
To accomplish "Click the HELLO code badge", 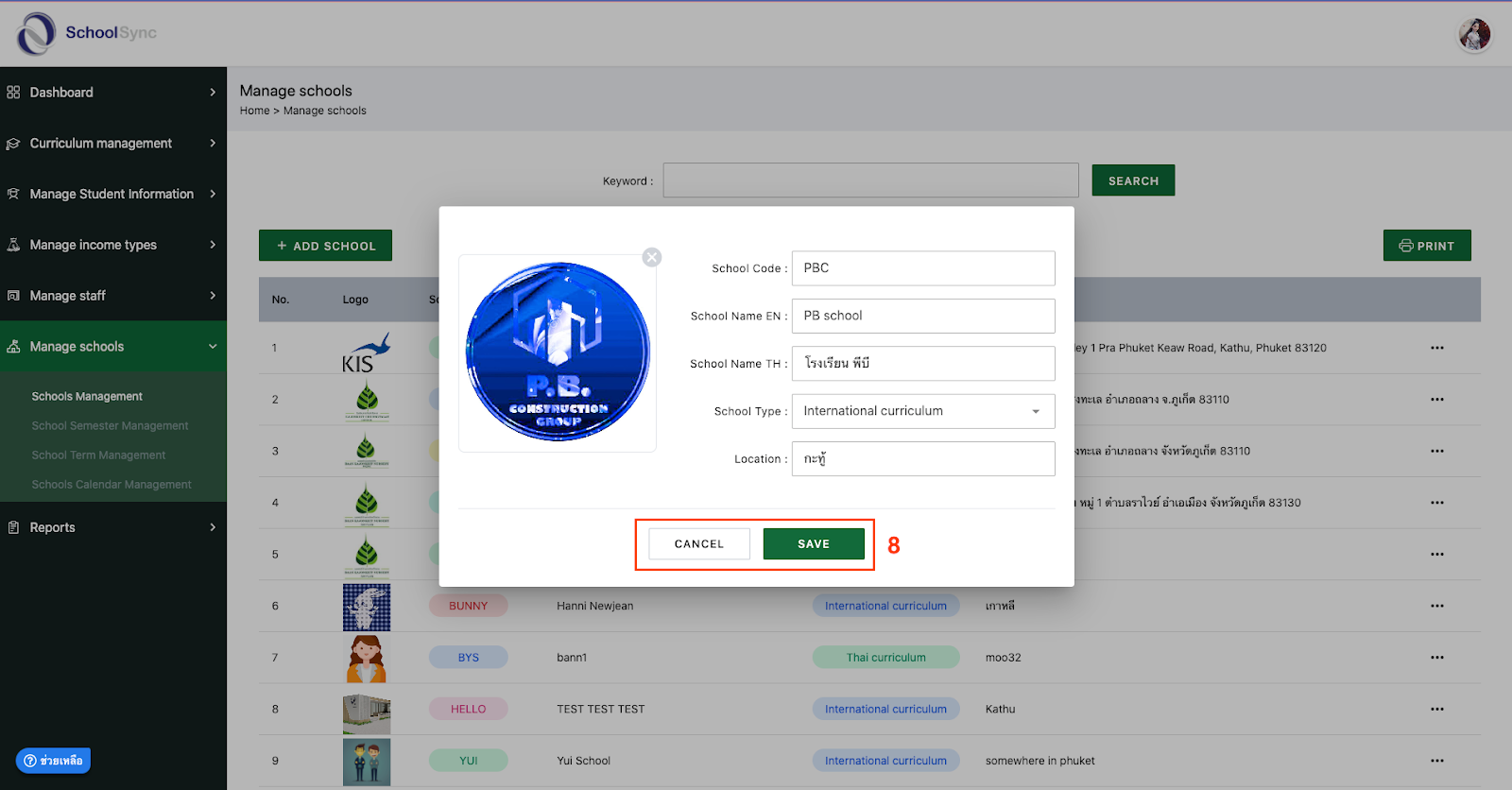I will [x=469, y=709].
